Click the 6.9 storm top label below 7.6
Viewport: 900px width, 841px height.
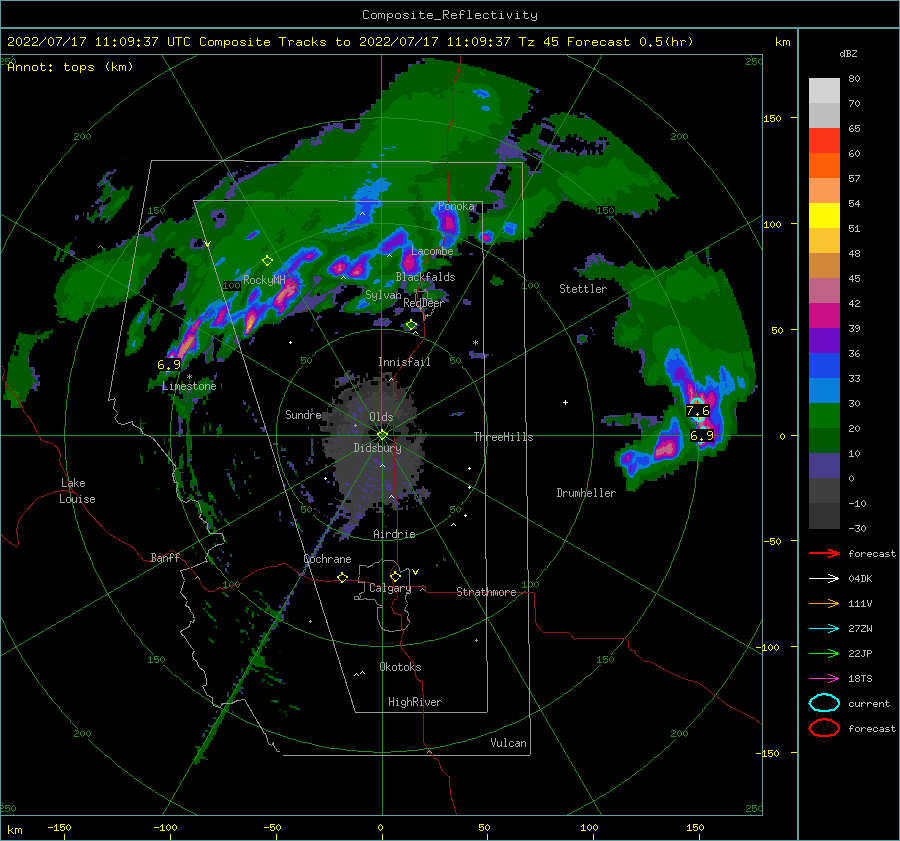701,436
